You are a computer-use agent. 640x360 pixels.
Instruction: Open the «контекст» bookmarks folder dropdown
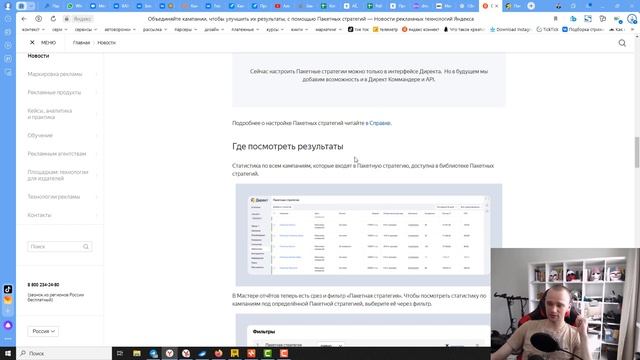coord(33,29)
